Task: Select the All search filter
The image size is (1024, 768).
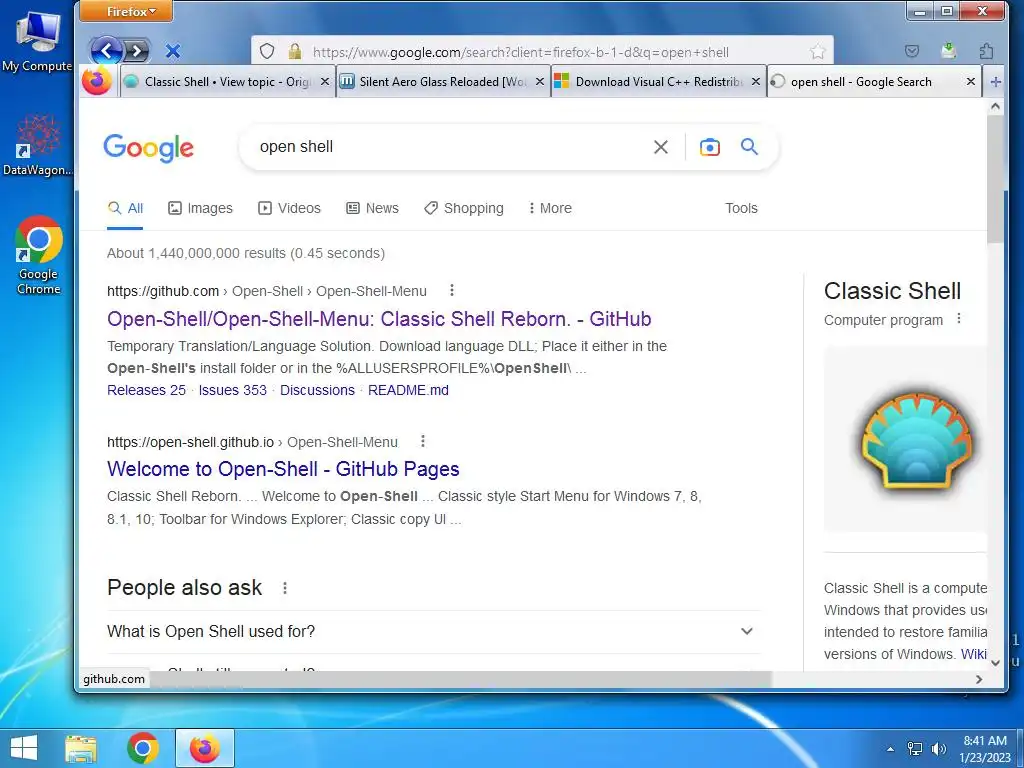Action: point(125,208)
